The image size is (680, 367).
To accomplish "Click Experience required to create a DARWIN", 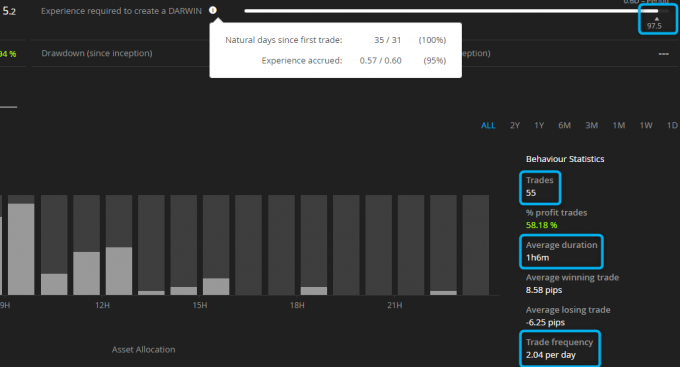I will (x=121, y=11).
